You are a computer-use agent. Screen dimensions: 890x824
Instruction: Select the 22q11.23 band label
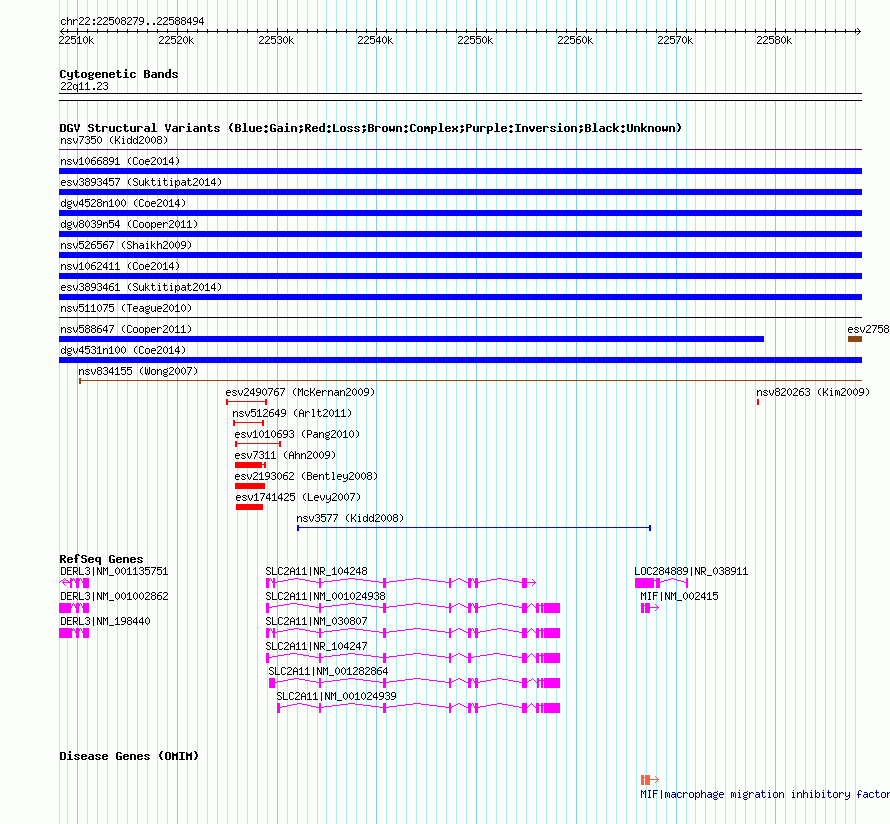click(84, 86)
